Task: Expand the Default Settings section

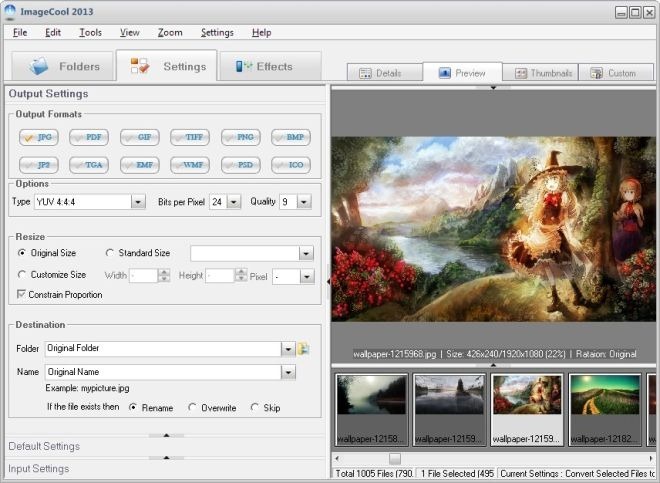Action: (x=166, y=446)
